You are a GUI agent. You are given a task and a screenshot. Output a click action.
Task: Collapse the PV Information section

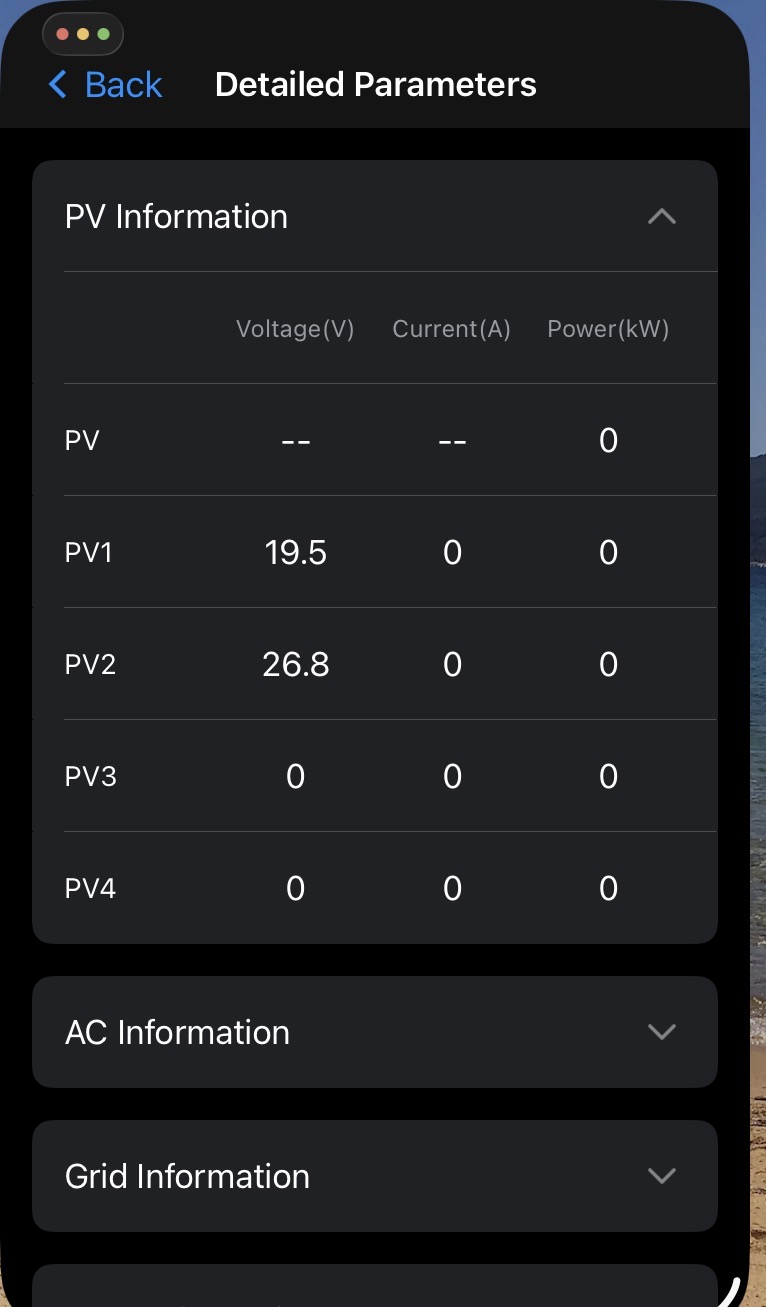coord(662,216)
